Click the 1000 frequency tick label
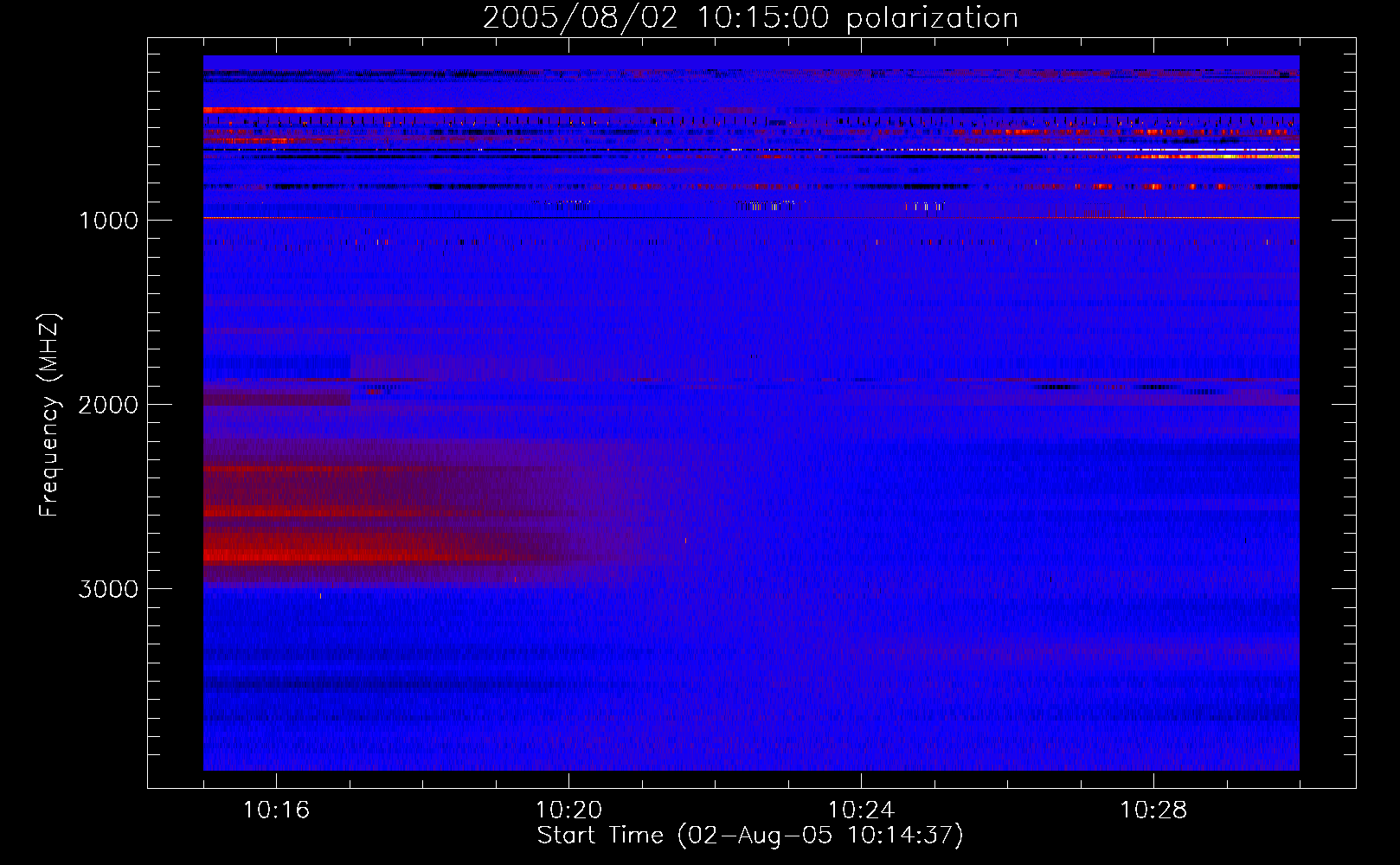This screenshot has width=1400, height=865. tap(108, 221)
